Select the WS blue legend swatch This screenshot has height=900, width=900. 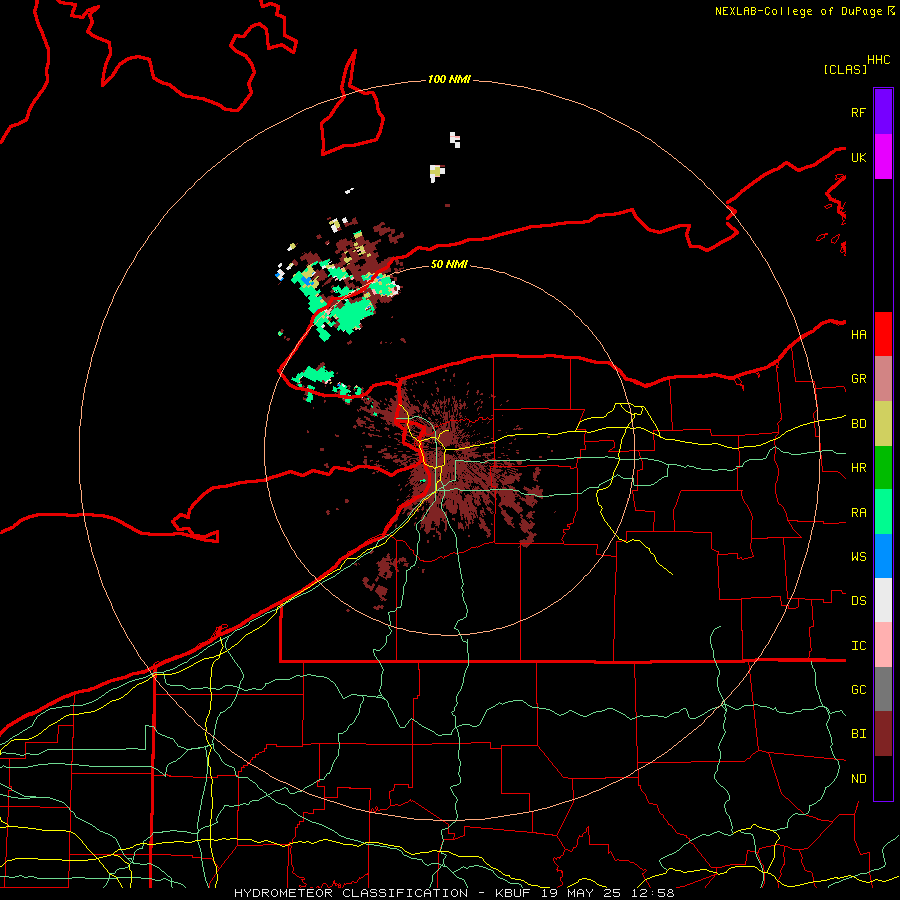pyautogui.click(x=883, y=556)
